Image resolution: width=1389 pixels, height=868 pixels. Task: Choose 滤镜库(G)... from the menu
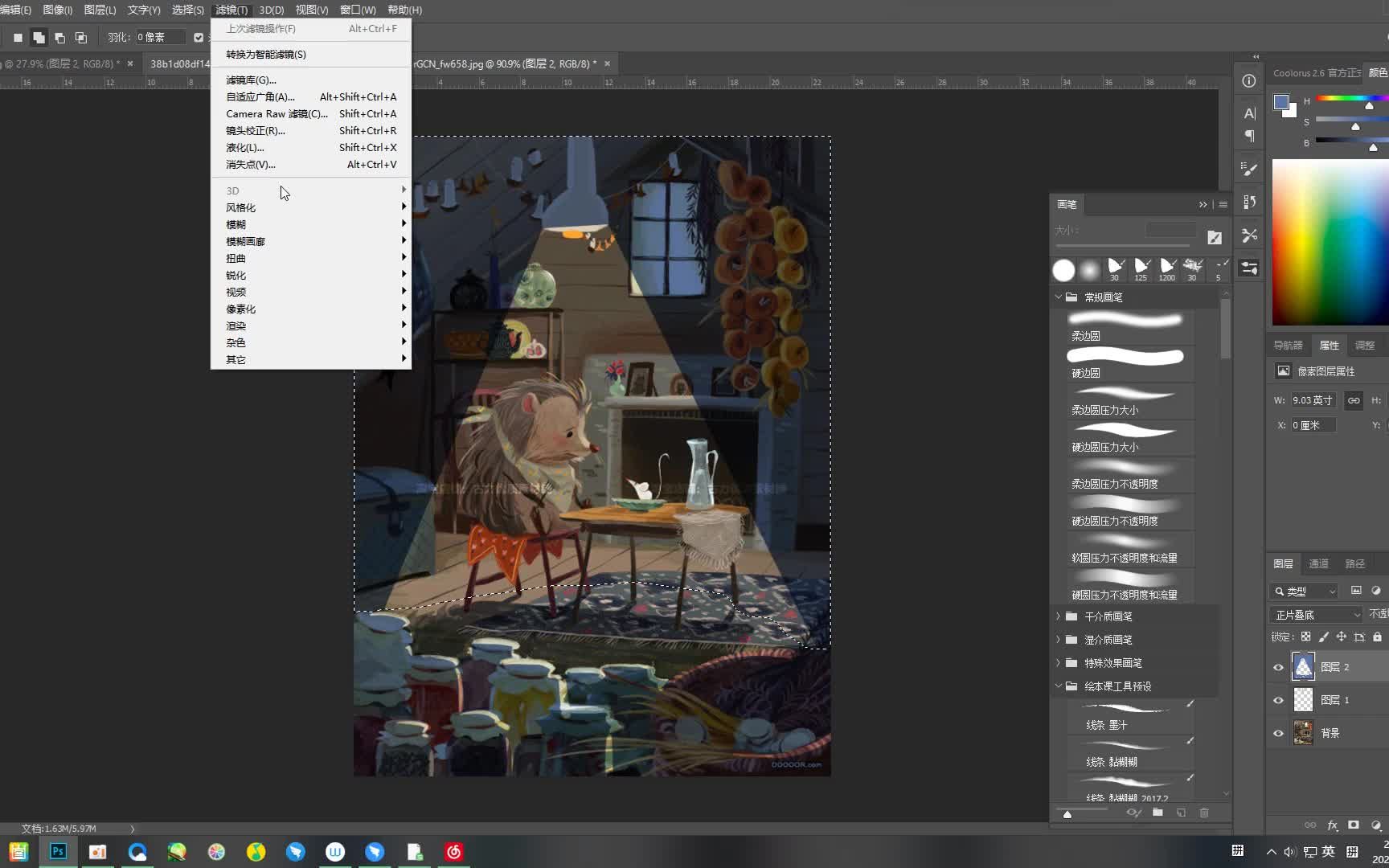(310, 80)
